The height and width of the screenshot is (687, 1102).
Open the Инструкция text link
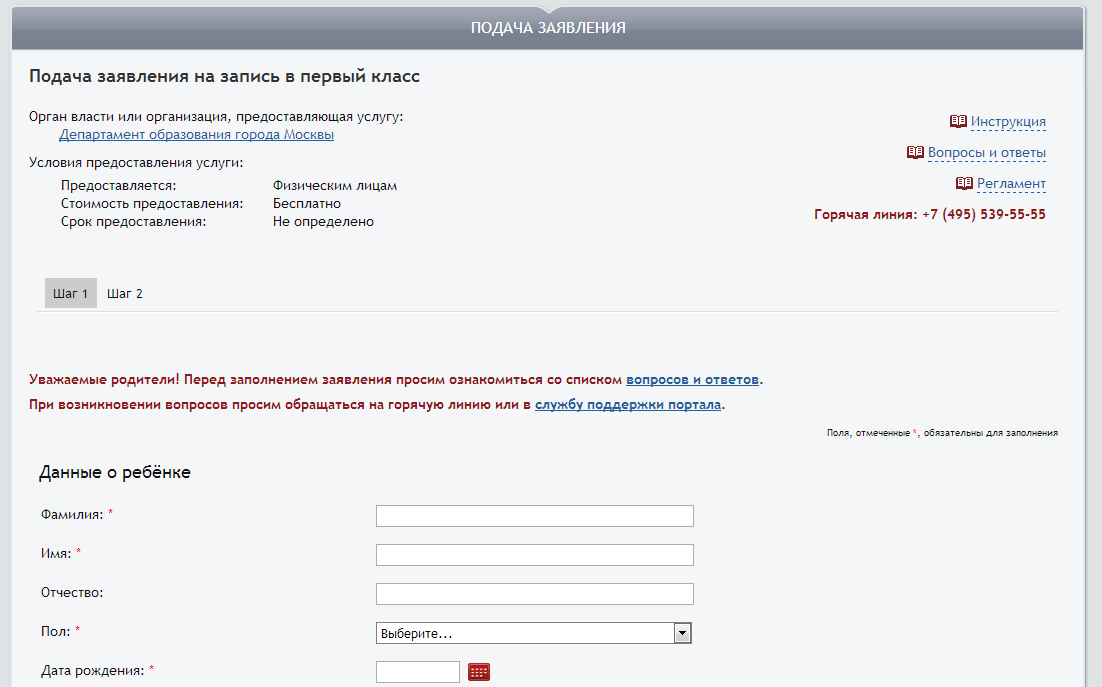point(1008,122)
